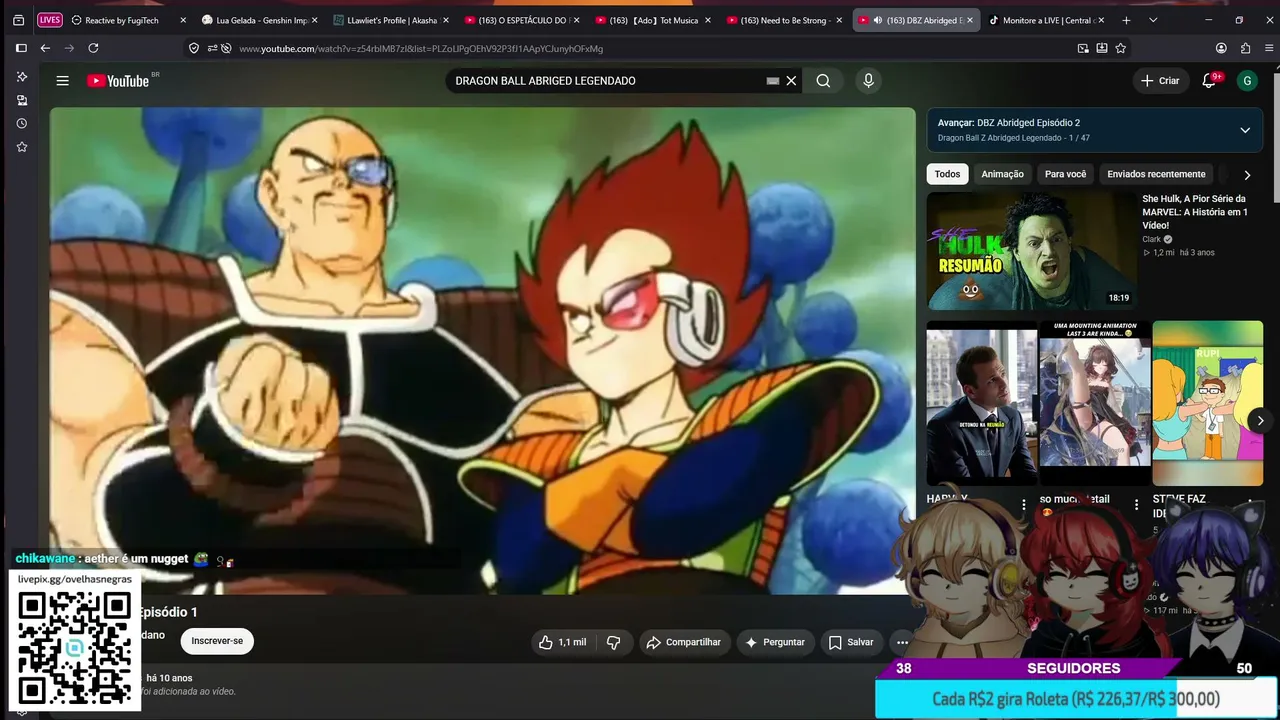1280x720 pixels.
Task: Like the video with 1,1 mil likes
Action: 563,642
